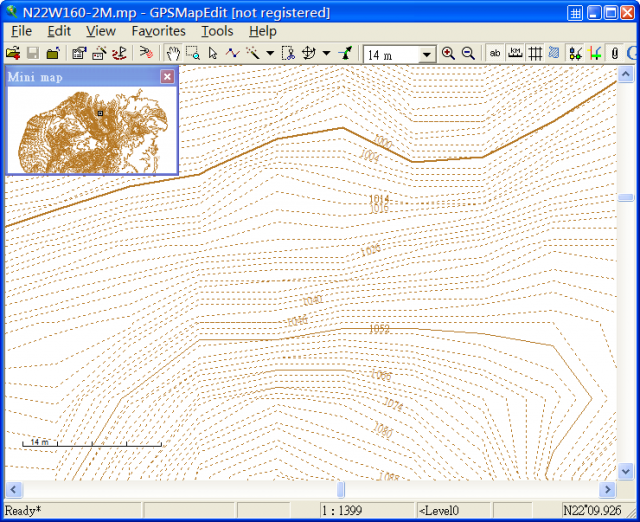This screenshot has width=640, height=522.
Task: Click the zoom in magnifier icon
Action: 448,53
